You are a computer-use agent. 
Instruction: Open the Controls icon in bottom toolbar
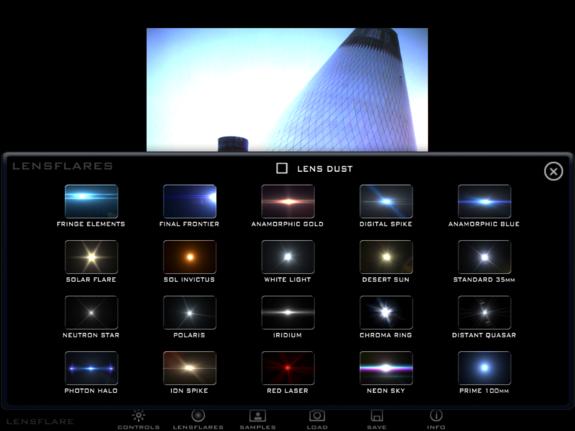click(x=139, y=416)
